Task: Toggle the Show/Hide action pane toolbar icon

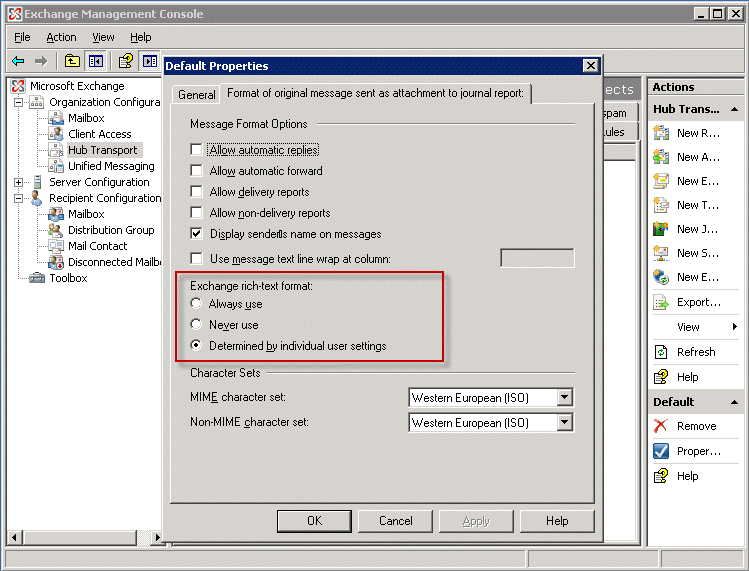Action: tap(150, 61)
